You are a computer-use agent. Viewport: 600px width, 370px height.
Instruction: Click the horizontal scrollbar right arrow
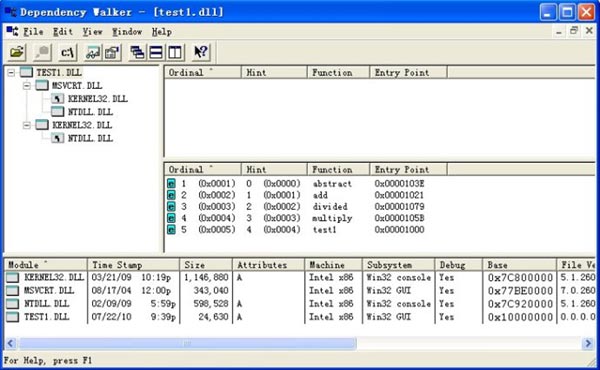(x=588, y=344)
